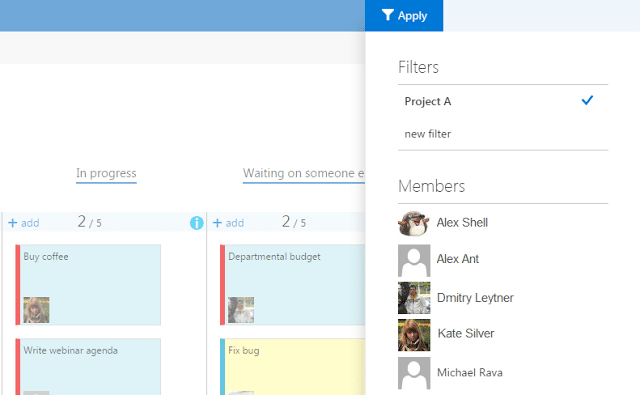Open the Buy coffee card

point(88,285)
